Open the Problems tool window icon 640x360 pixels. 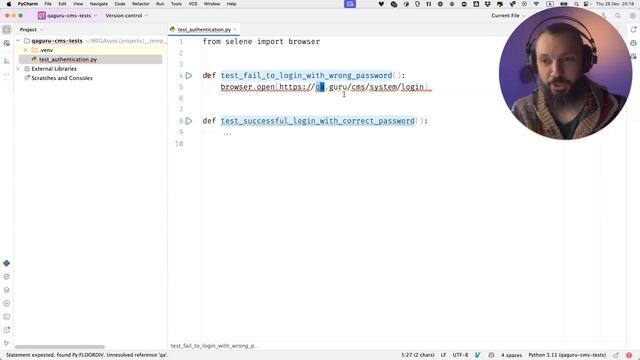7,330
